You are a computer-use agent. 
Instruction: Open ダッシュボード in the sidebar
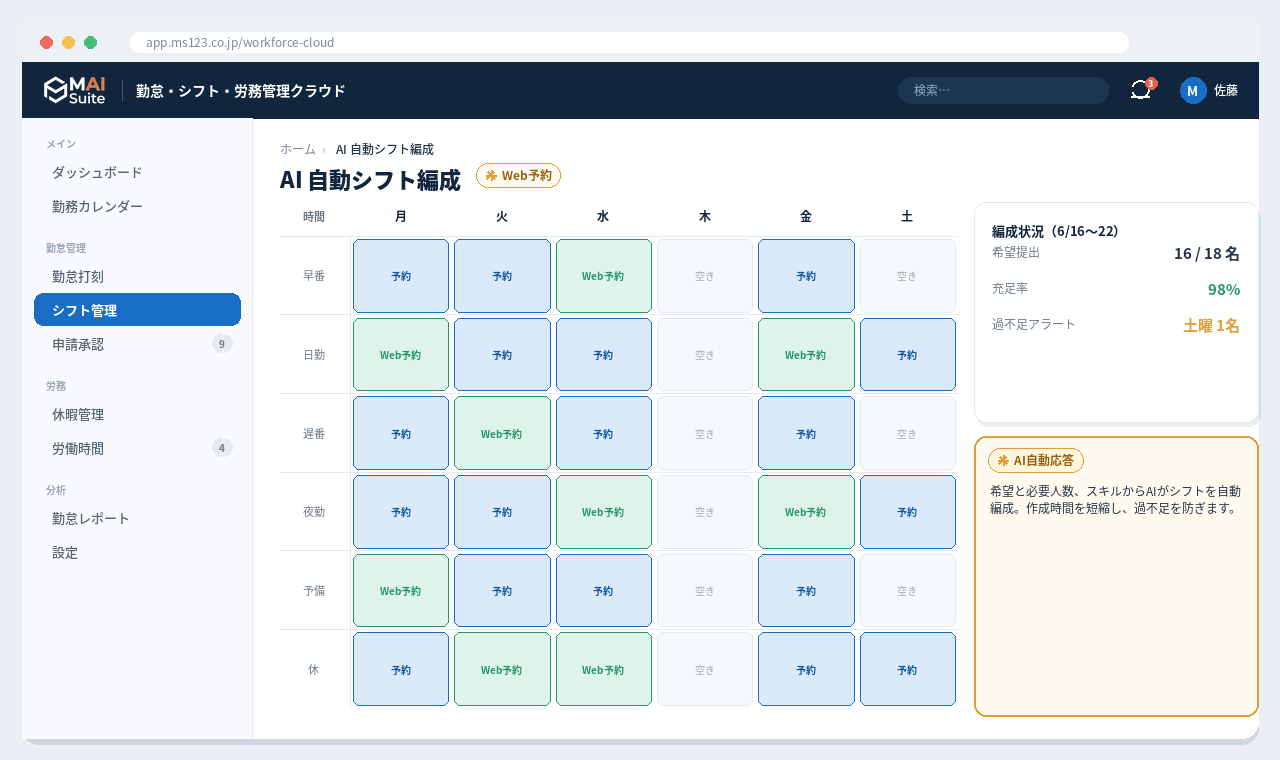click(x=137, y=172)
